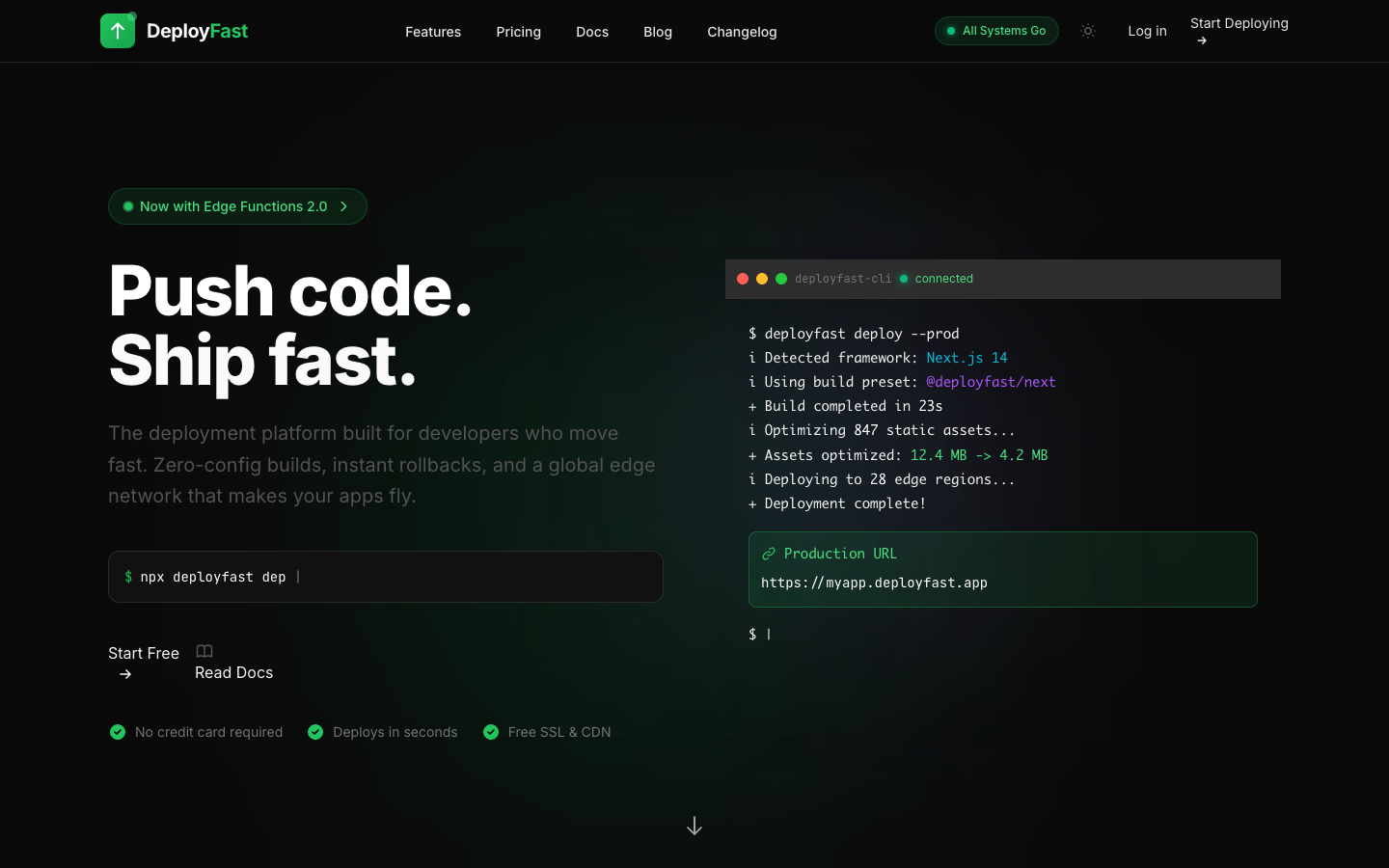Open docs via the book icon
This screenshot has height=868, width=1389.
204,651
